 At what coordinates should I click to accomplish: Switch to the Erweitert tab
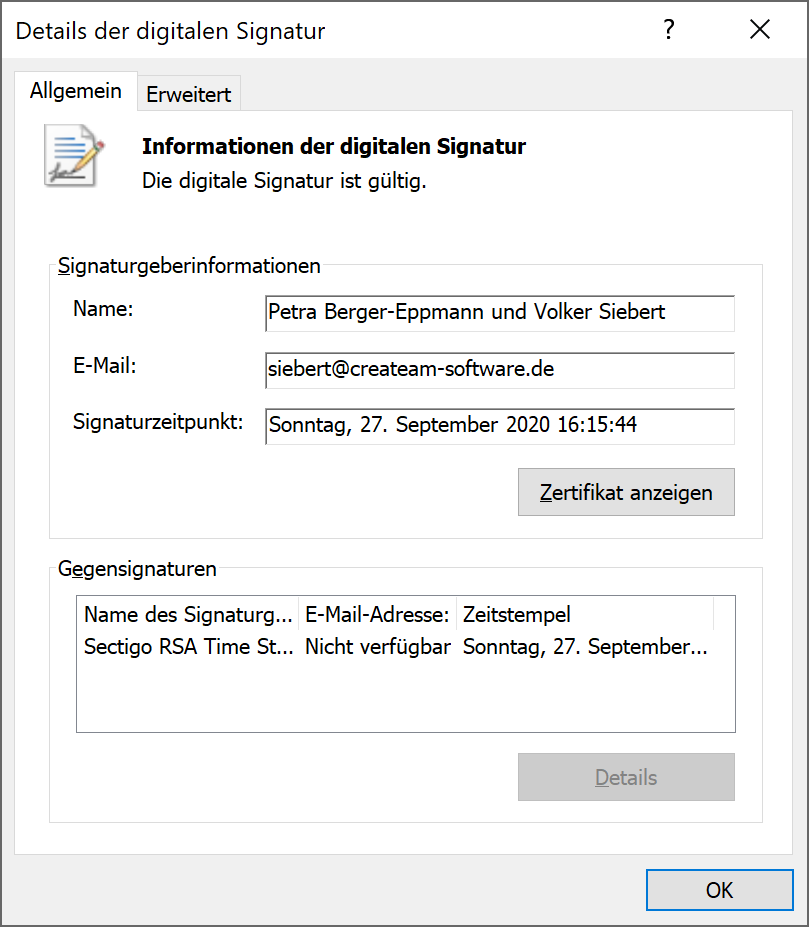(188, 95)
